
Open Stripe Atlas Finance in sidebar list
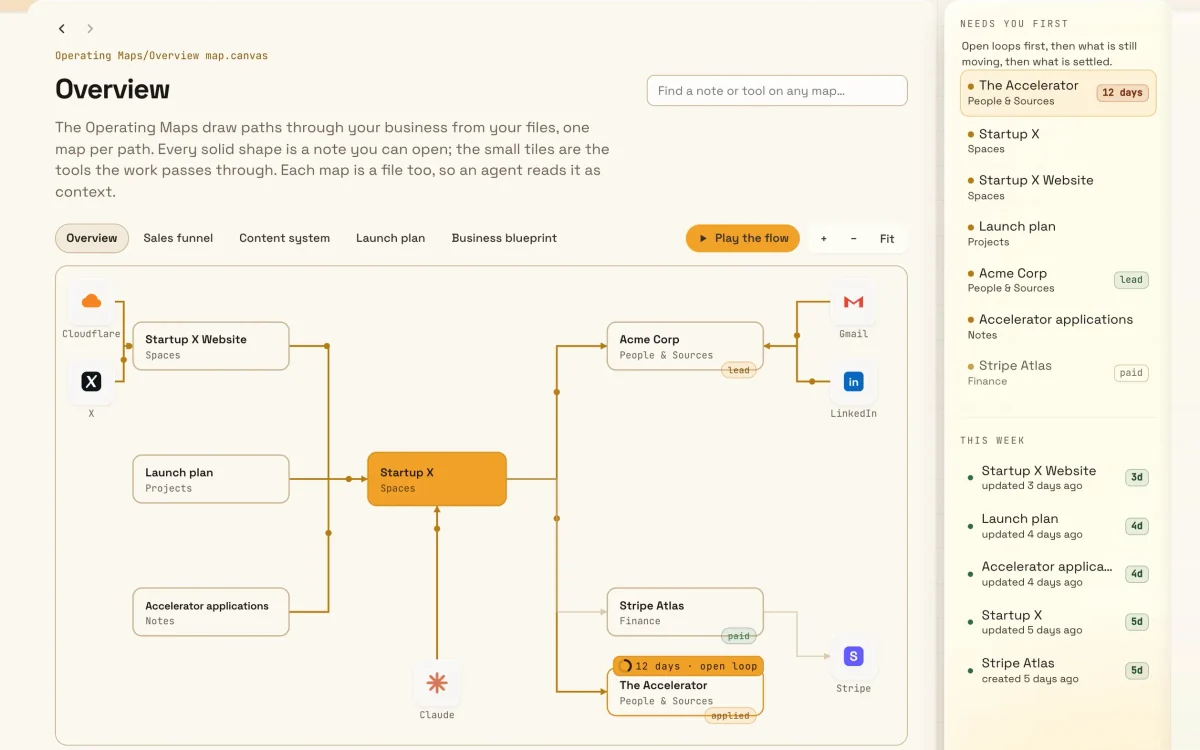pos(1058,372)
